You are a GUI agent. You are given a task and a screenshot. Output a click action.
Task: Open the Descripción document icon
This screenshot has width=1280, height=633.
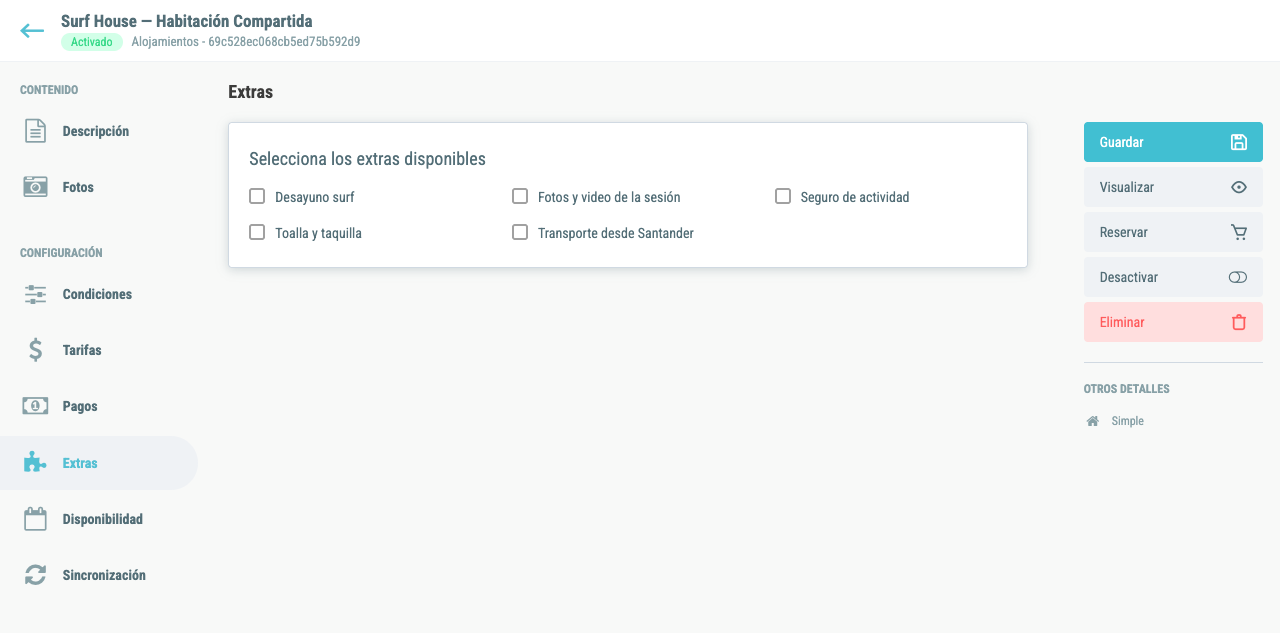click(x=36, y=131)
